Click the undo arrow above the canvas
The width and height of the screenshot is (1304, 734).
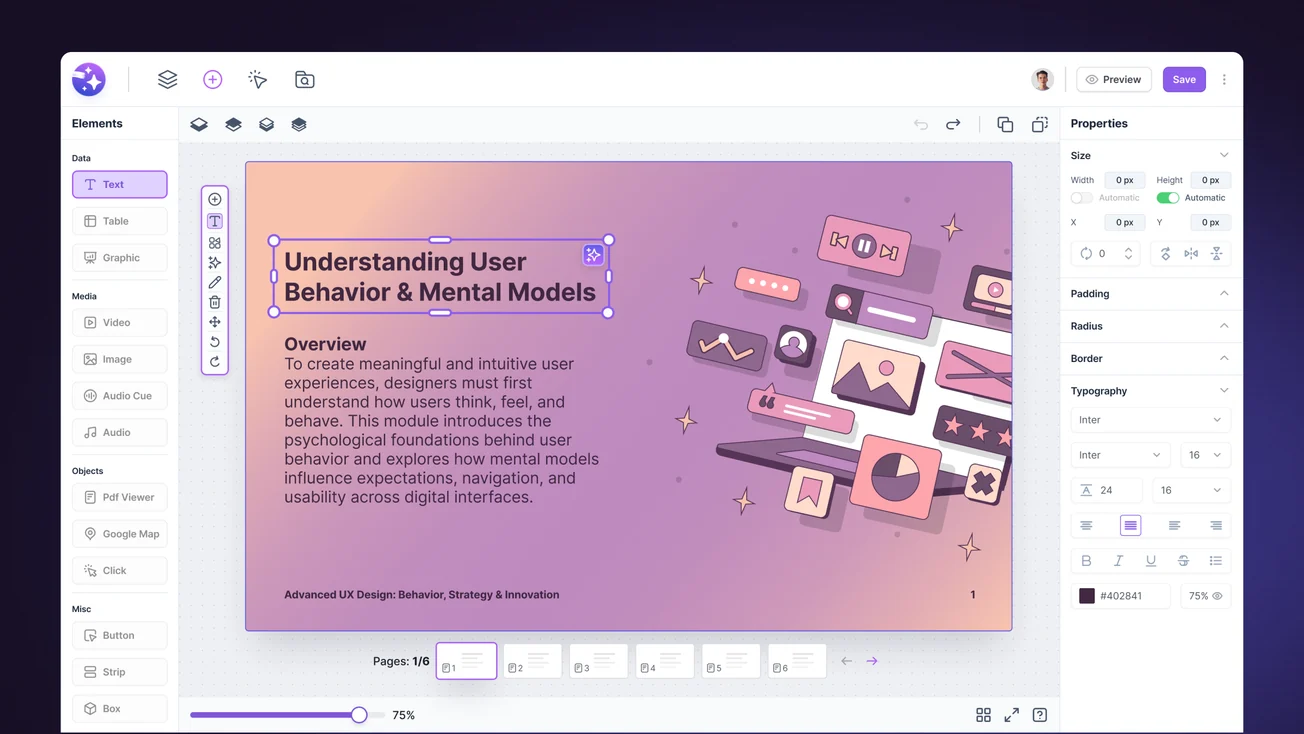pos(921,124)
